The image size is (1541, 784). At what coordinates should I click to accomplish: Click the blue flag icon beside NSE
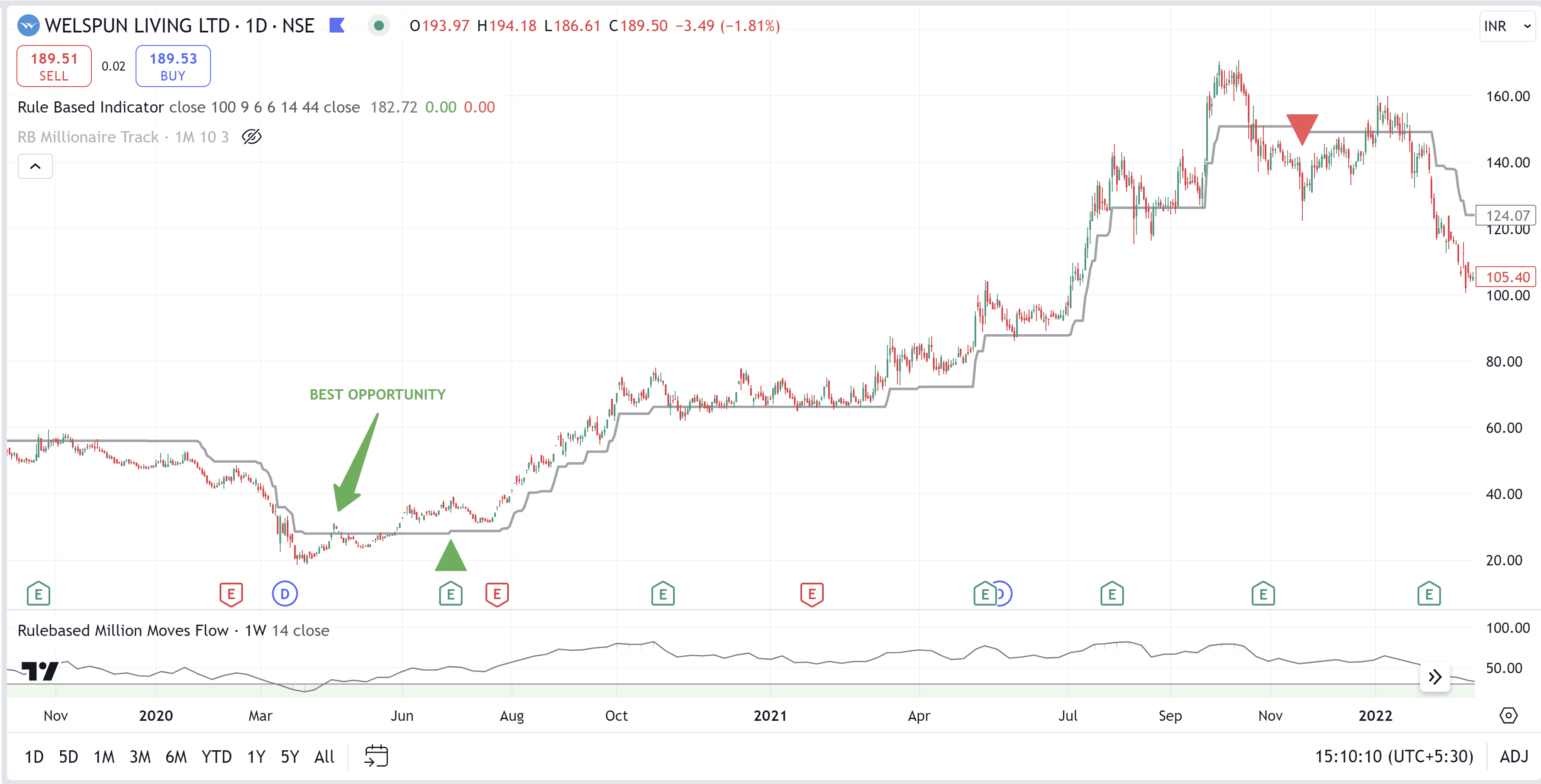[337, 25]
